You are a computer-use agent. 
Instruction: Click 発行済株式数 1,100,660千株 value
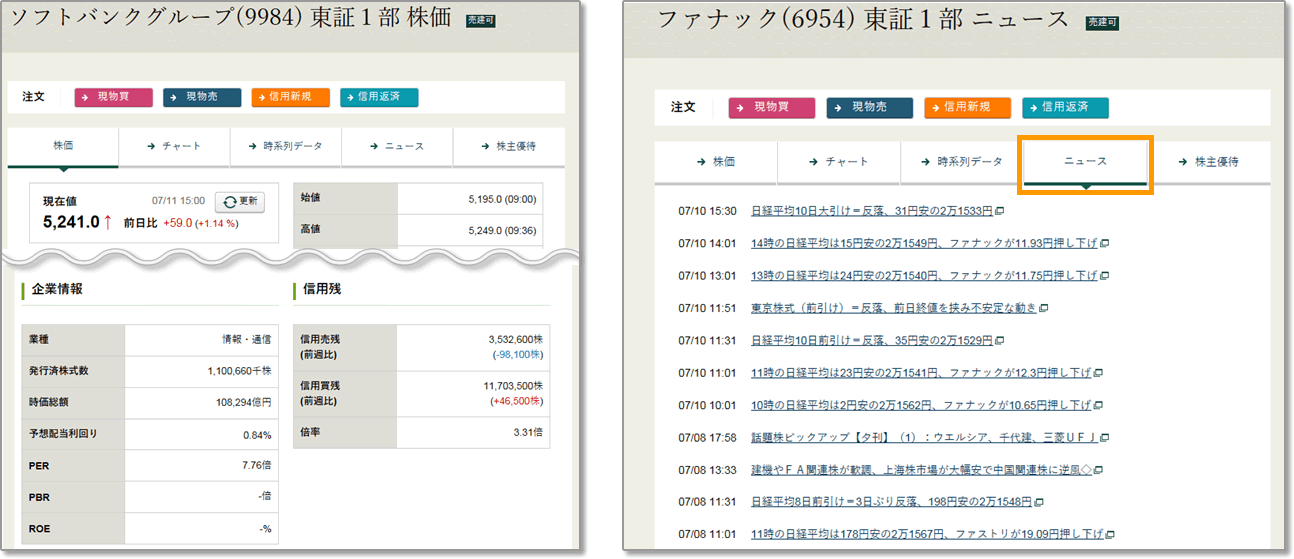click(x=239, y=371)
